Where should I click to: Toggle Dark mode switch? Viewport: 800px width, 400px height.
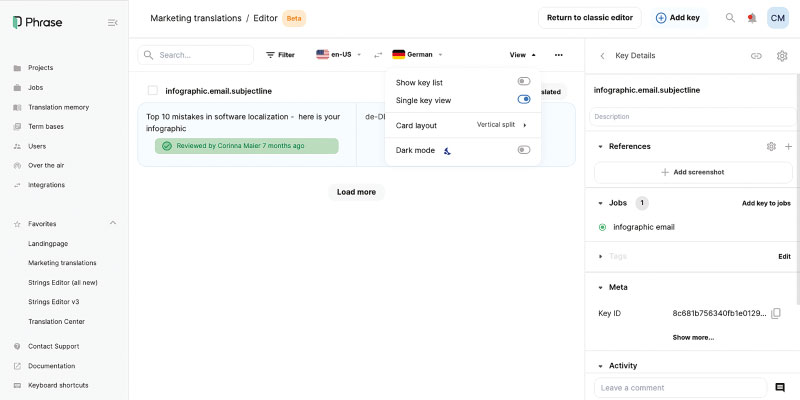524,150
